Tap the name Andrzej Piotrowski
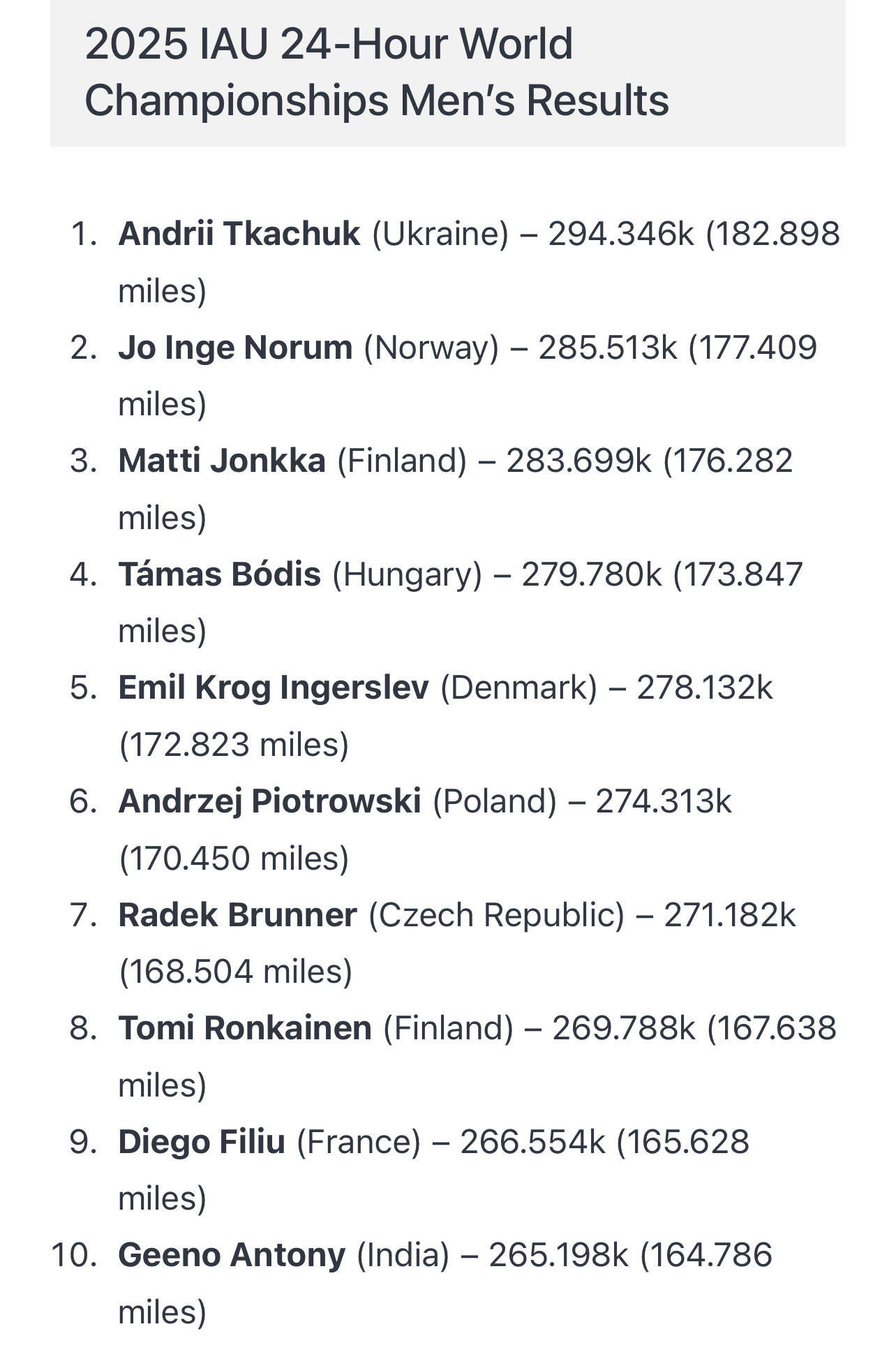The height and width of the screenshot is (1359, 896). point(269,801)
